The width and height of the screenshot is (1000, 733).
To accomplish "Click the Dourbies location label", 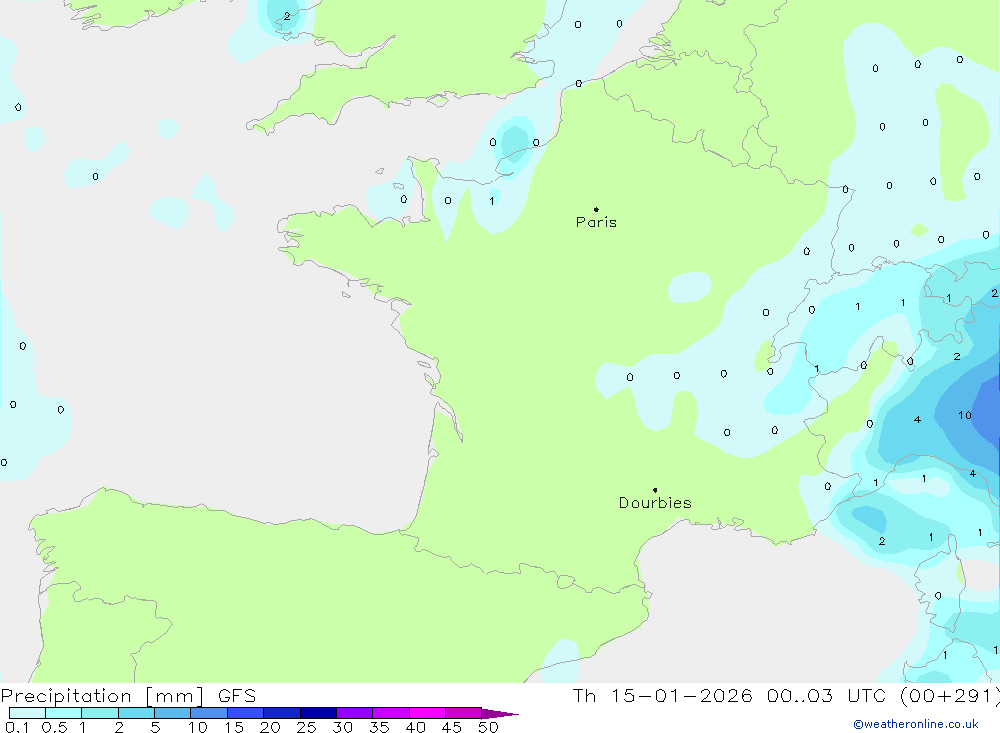I will coord(655,503).
